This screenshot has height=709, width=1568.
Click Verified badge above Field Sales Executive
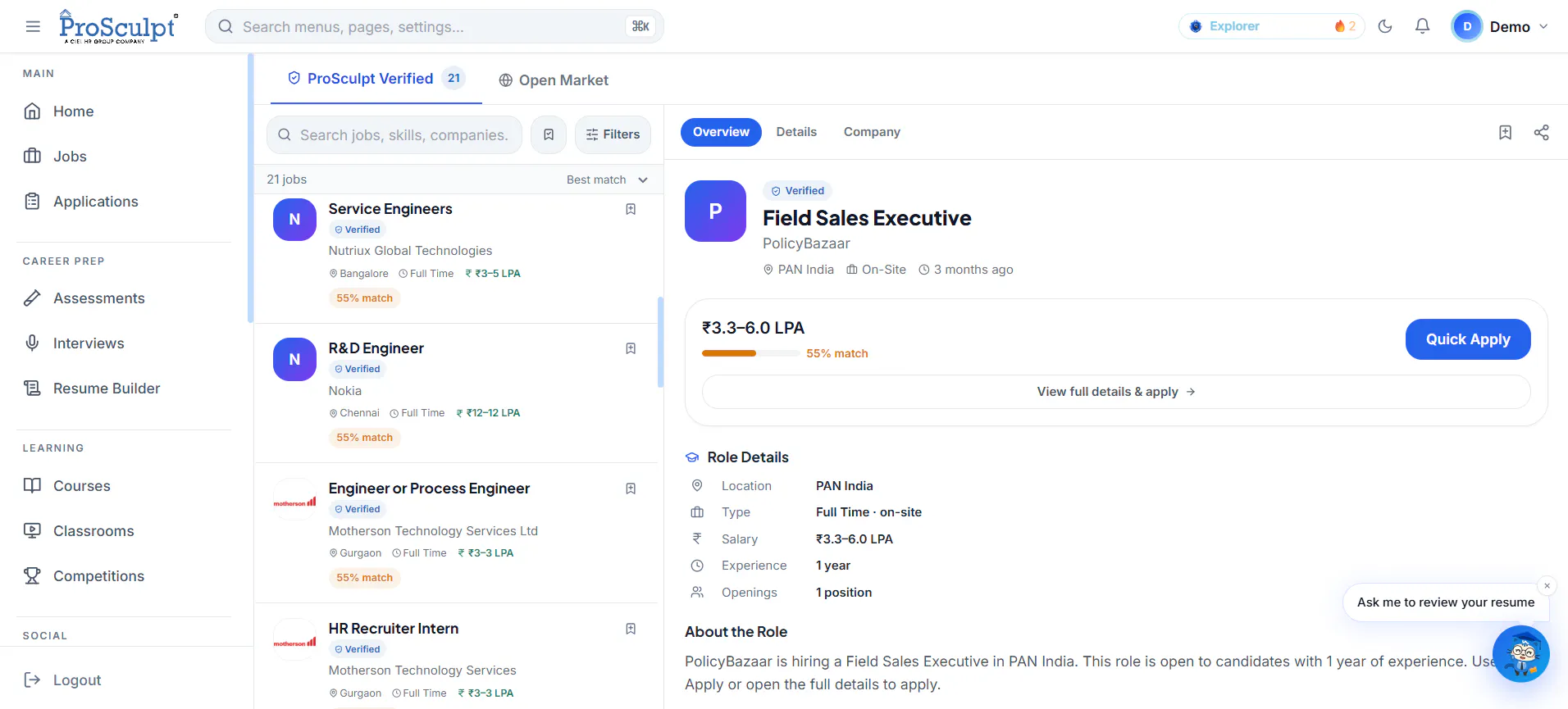[x=797, y=191]
